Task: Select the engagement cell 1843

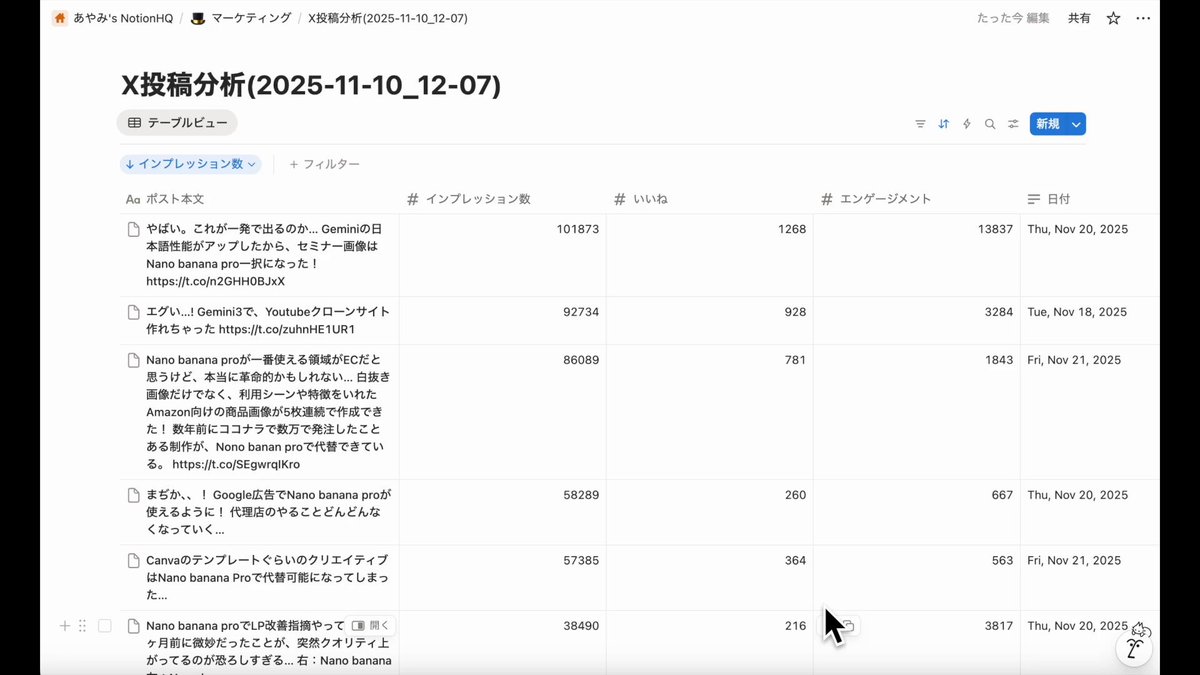Action: (x=917, y=412)
